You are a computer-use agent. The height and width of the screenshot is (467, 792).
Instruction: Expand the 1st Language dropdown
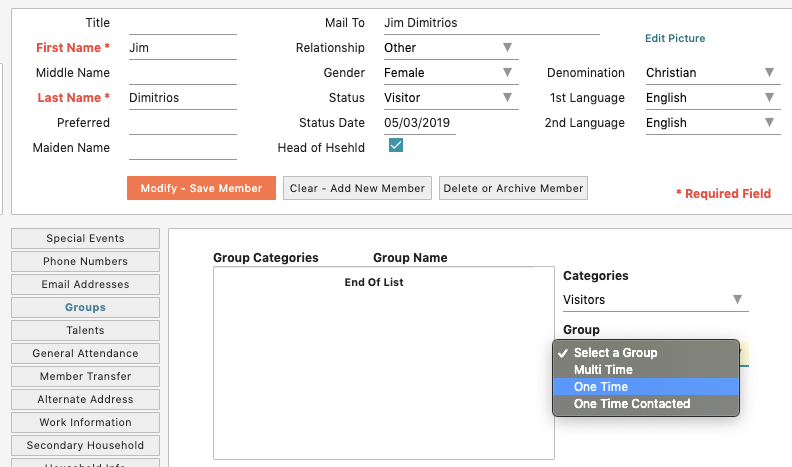tap(713, 97)
